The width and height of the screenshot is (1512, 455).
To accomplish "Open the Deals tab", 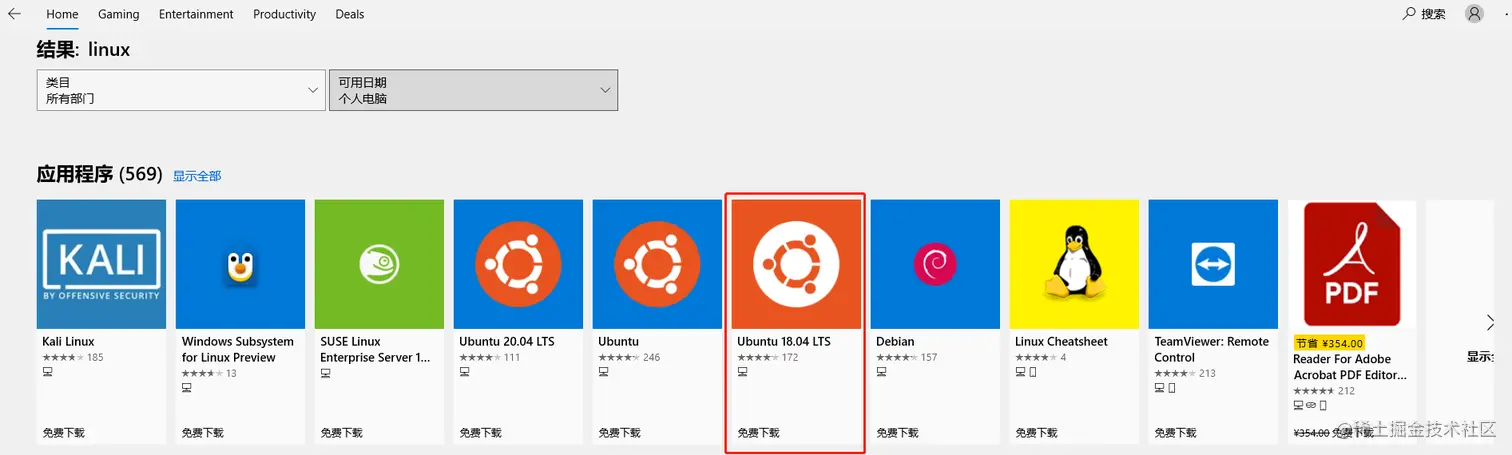I will coord(350,14).
